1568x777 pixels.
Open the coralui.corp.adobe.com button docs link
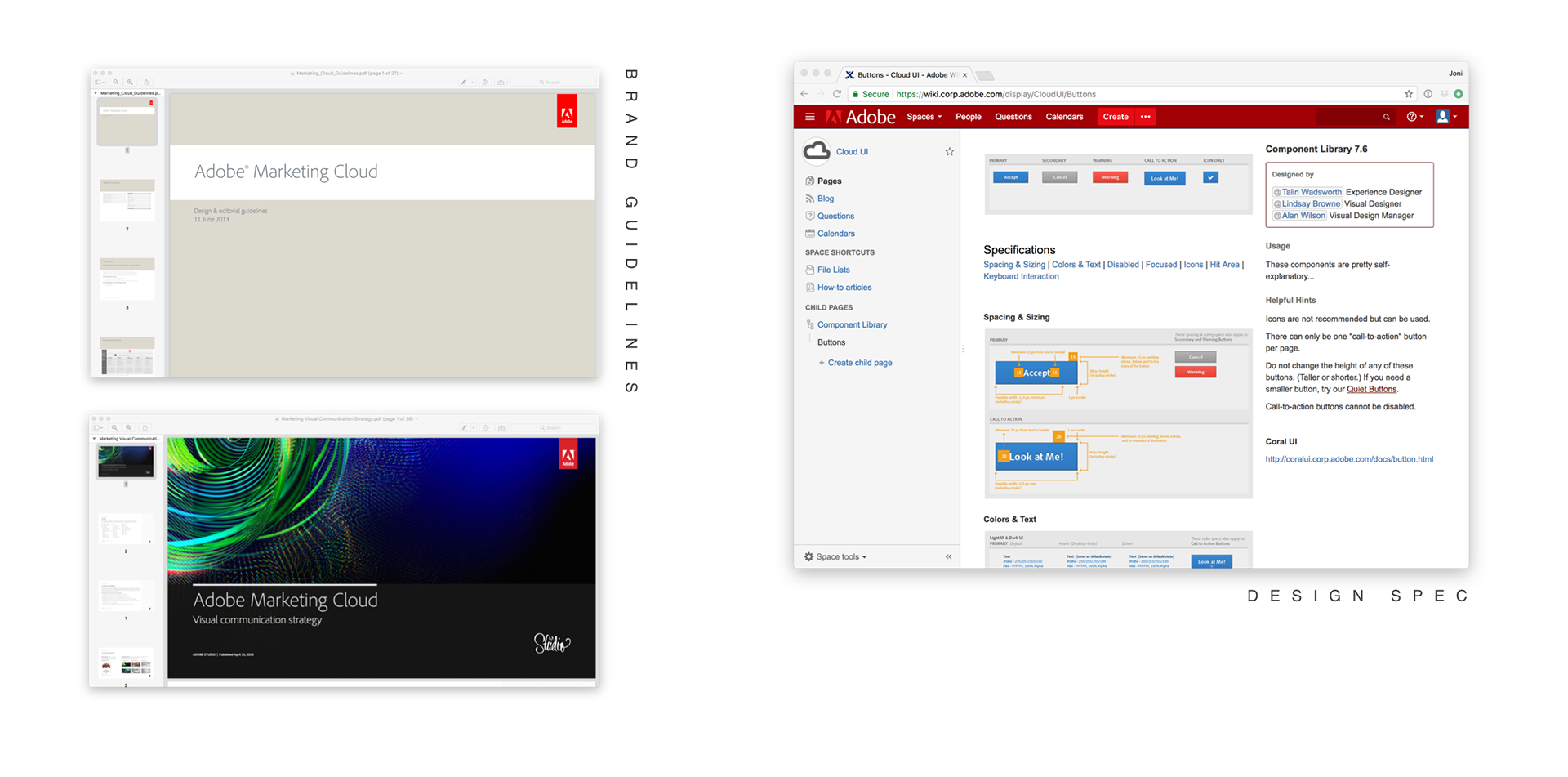(x=1349, y=459)
